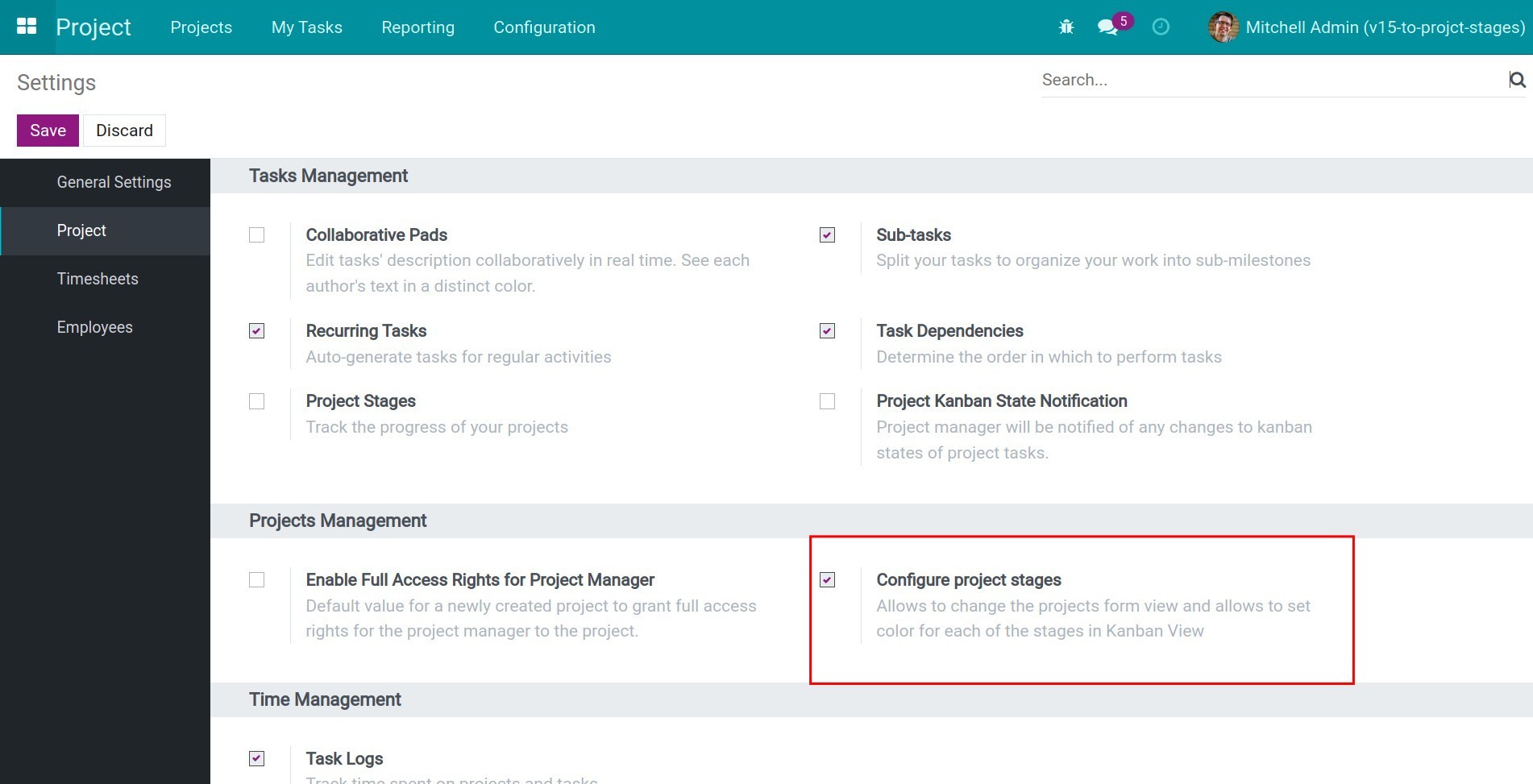Screen dimensions: 1533x784
Task: Disable the Recurring Tasks checkbox
Action: [x=257, y=331]
